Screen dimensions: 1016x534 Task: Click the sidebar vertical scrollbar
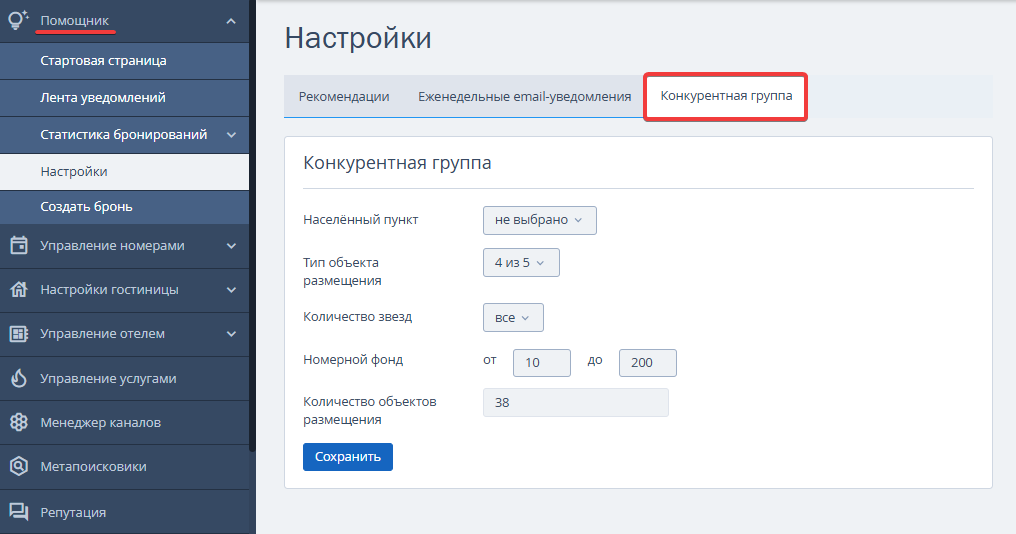(252, 227)
